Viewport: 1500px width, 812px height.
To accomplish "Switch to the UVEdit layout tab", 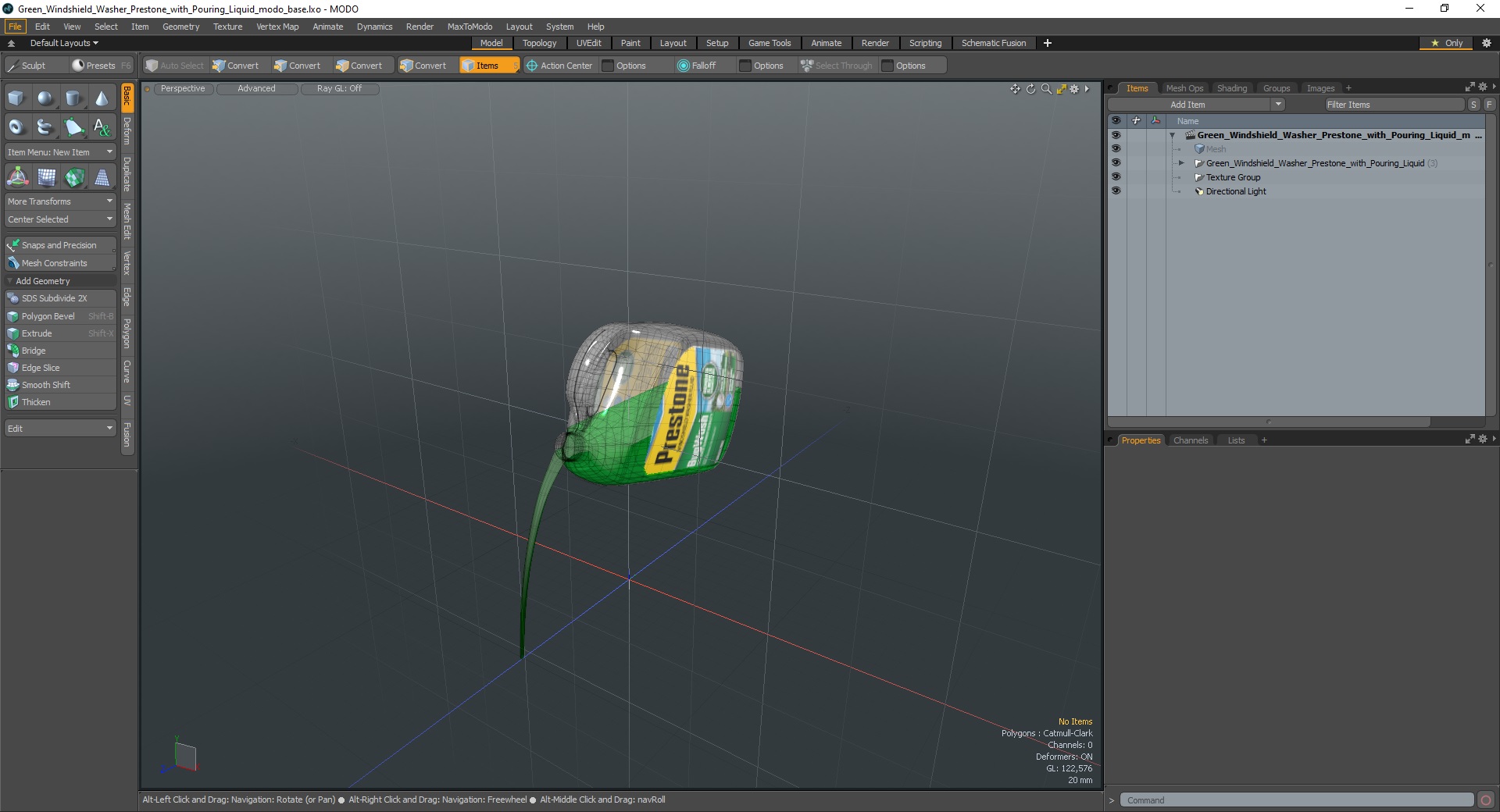I will [588, 43].
